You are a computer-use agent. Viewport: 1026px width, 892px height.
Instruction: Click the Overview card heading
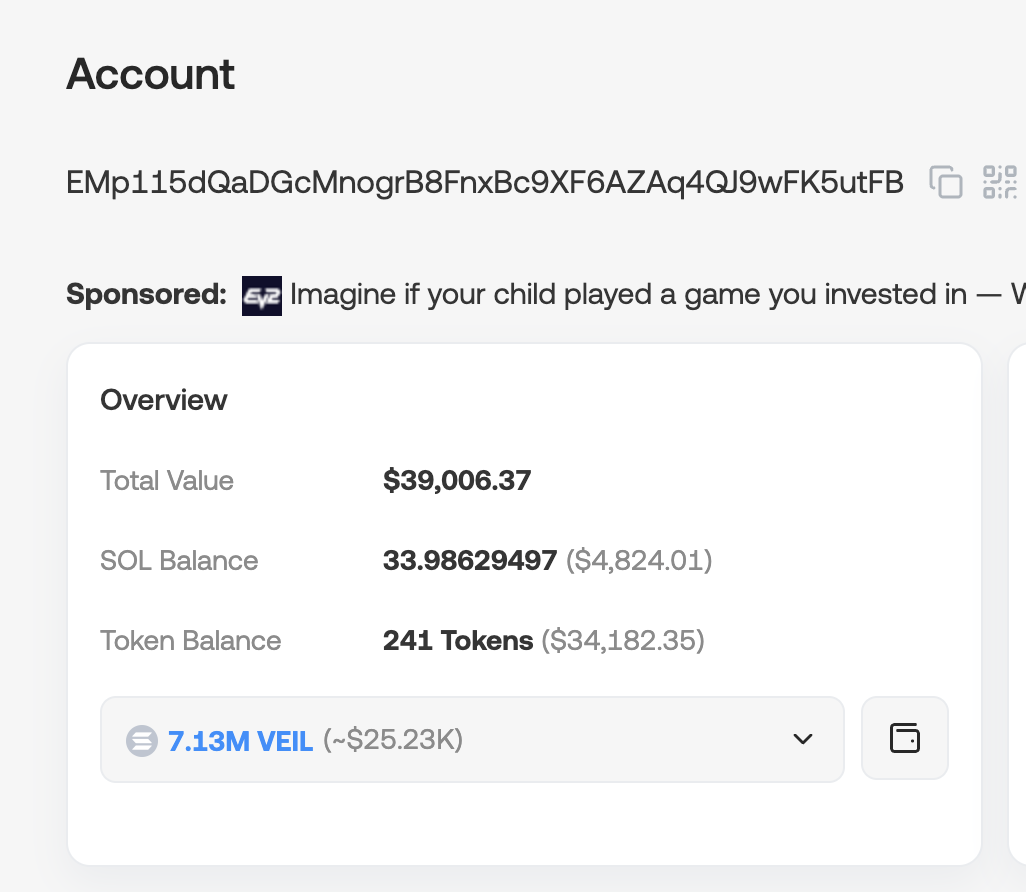click(x=164, y=400)
